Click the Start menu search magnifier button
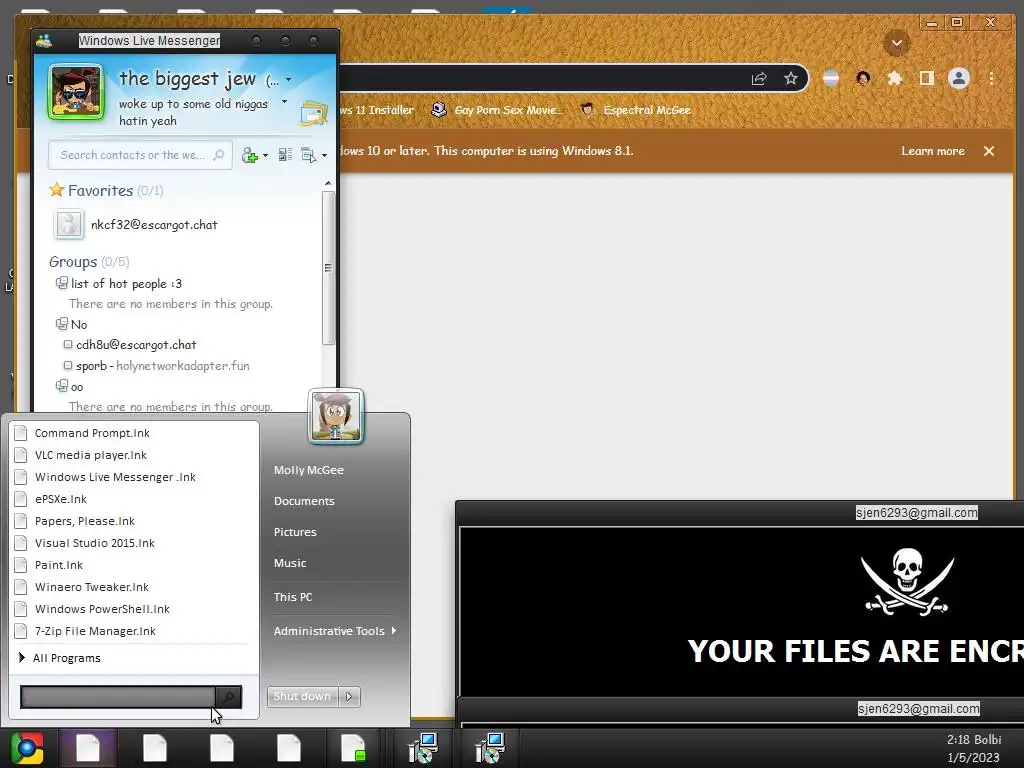Screen dimensions: 1024x768 [229, 697]
